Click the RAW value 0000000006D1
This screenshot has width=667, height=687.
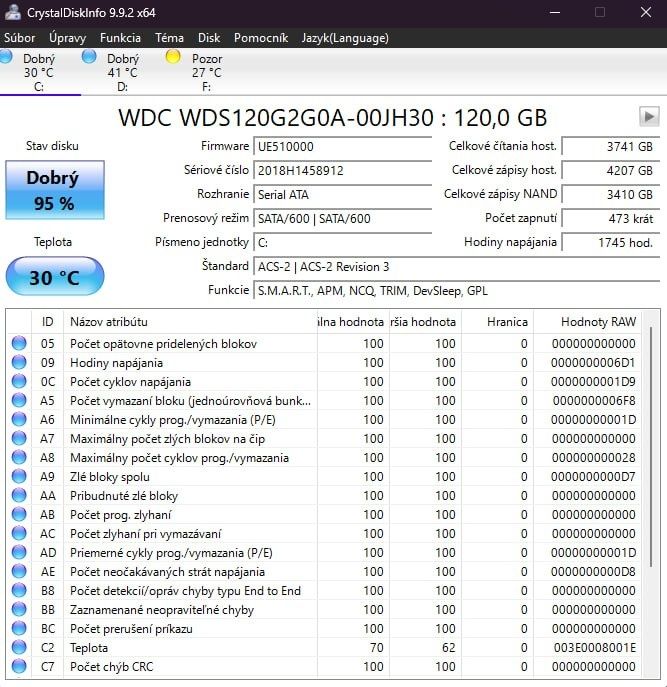coord(593,363)
